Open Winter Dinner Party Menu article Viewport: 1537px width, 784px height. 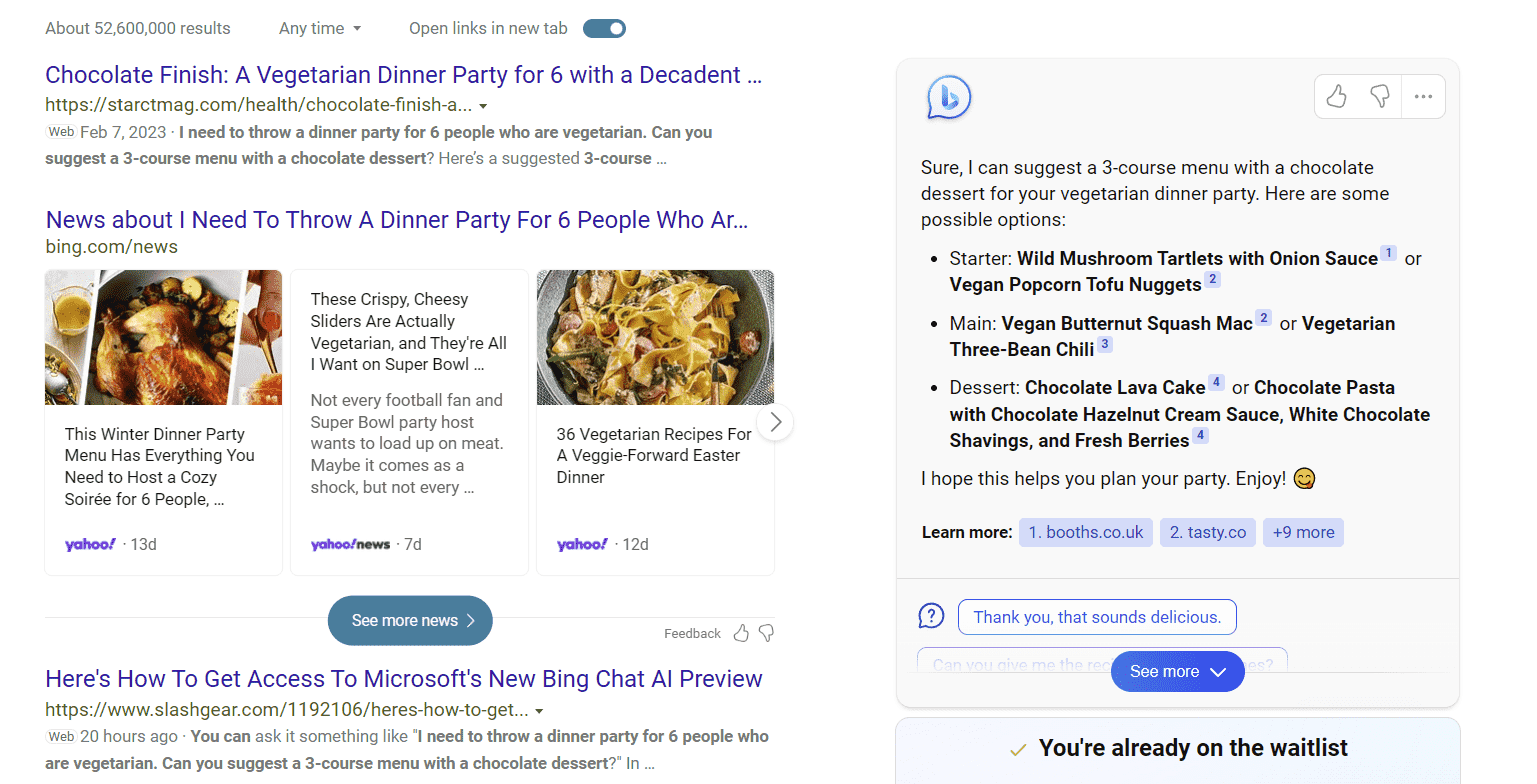coord(160,467)
